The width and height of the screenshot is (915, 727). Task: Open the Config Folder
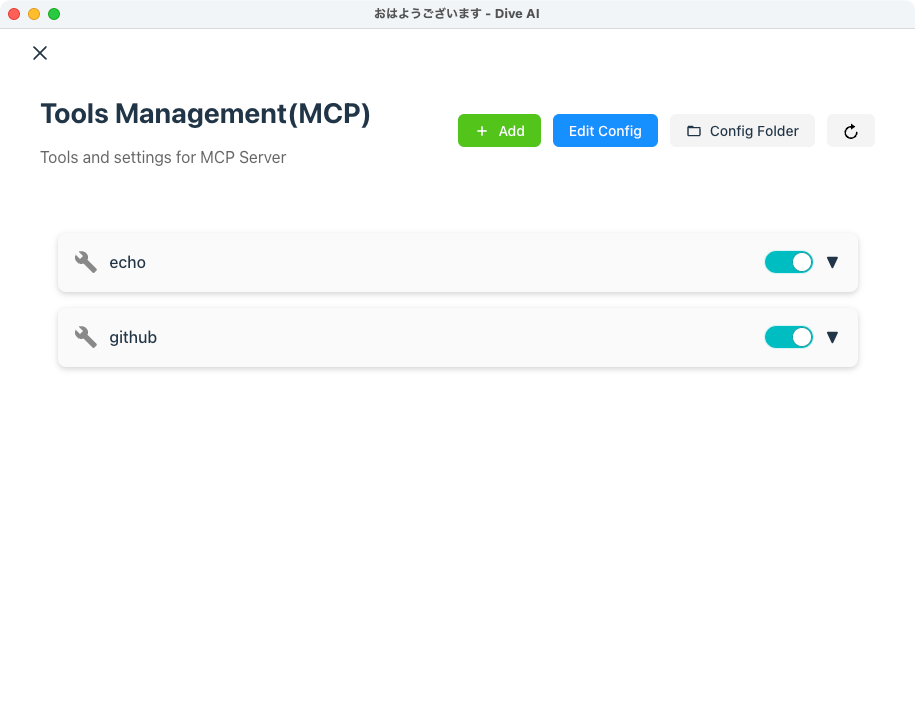point(742,131)
